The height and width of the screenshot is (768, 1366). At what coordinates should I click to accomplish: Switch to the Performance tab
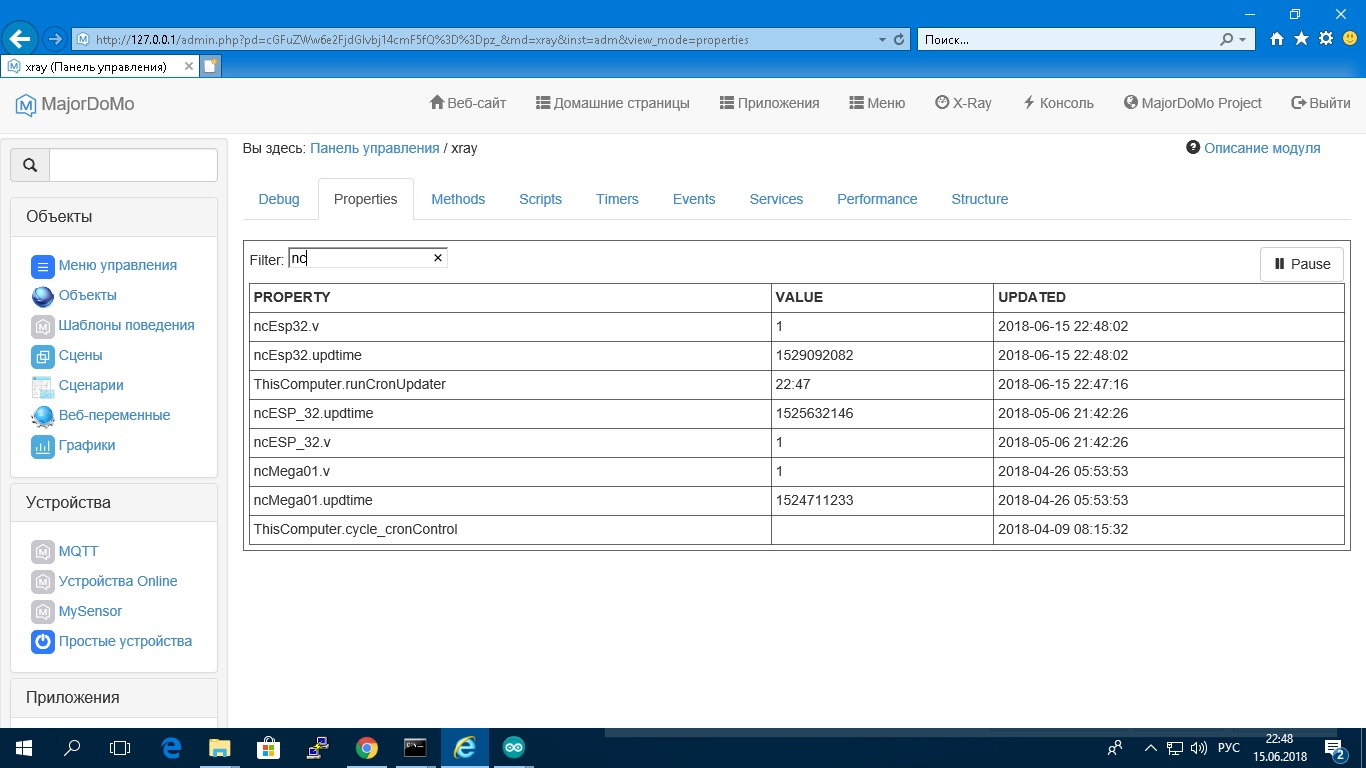click(x=877, y=199)
